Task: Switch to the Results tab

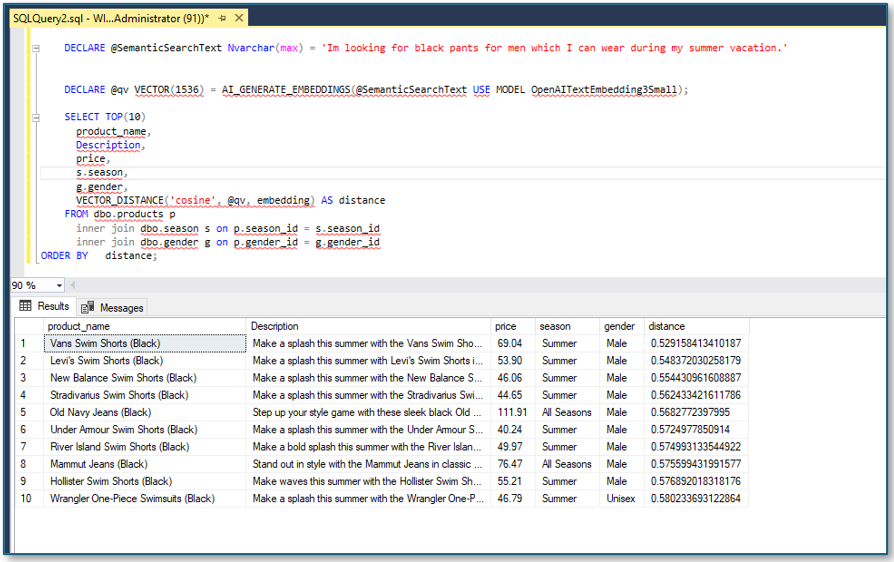Action: (x=44, y=307)
